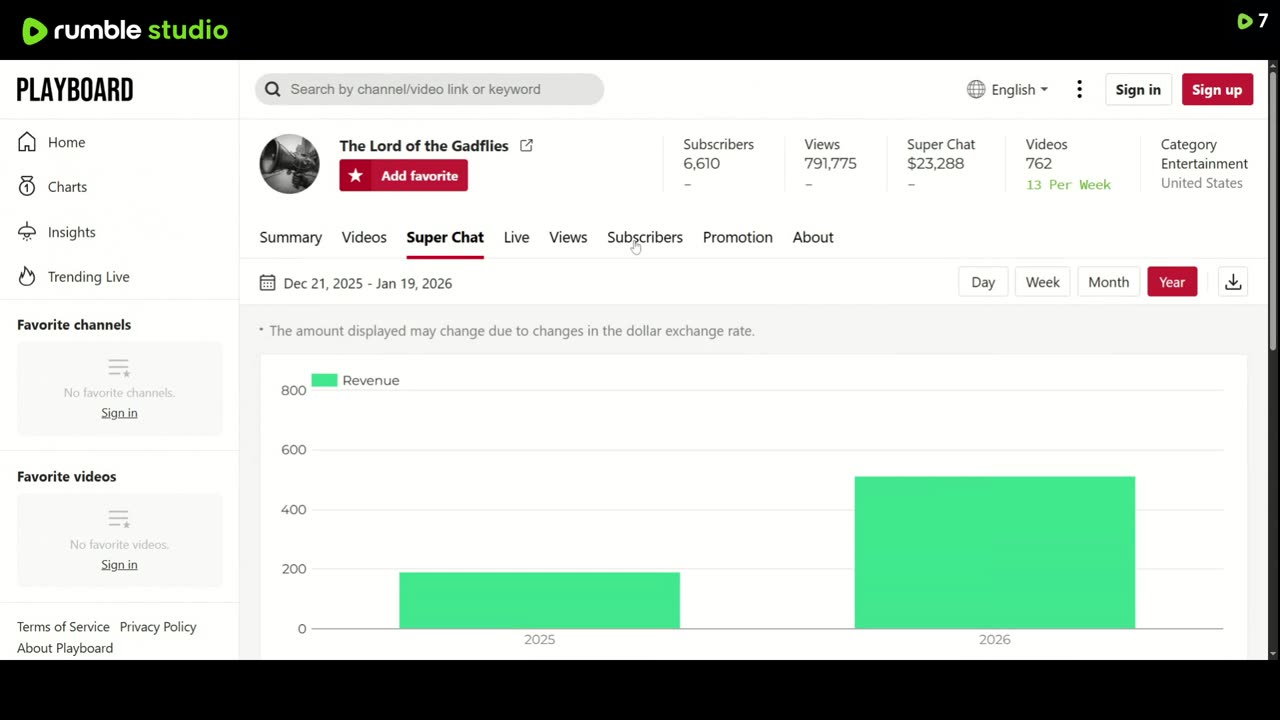The height and width of the screenshot is (720, 1280).
Task: Switch to the Views tab
Action: pos(568,237)
